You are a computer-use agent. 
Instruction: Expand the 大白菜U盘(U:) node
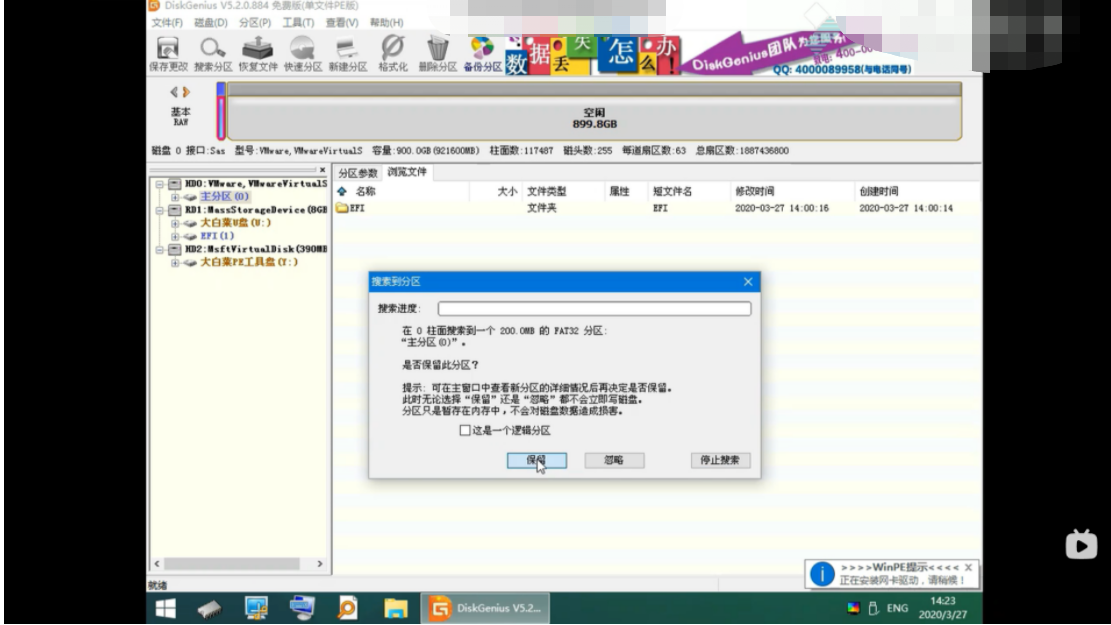point(174,223)
